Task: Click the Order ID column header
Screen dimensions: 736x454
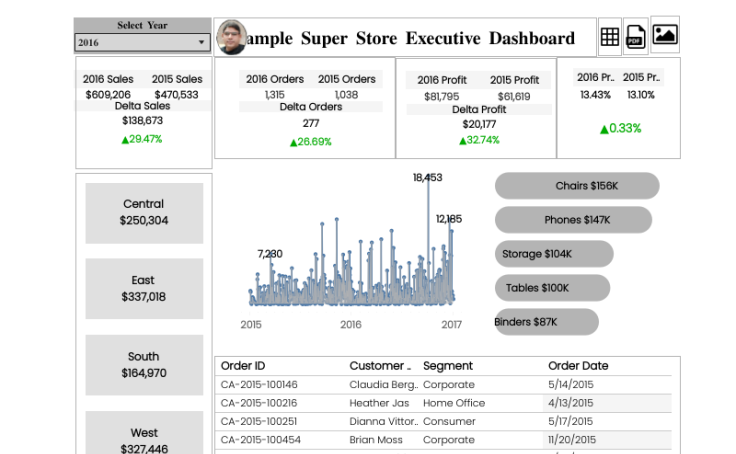Action: click(243, 366)
